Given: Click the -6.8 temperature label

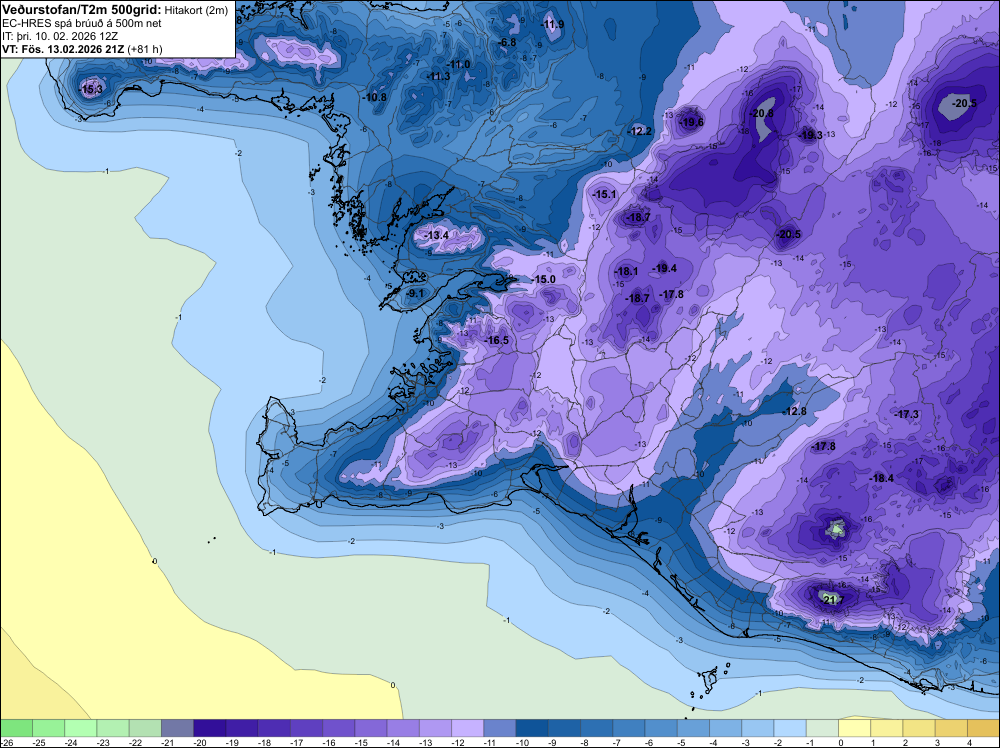Looking at the screenshot, I should [506, 42].
